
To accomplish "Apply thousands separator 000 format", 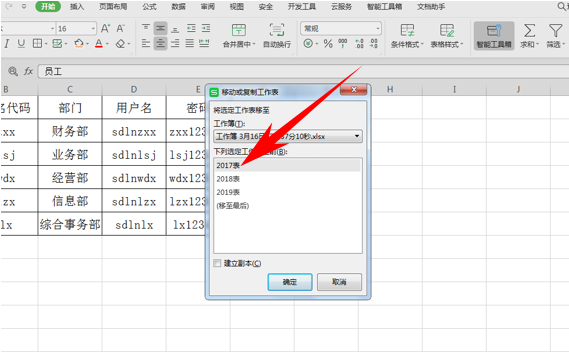I will click(x=343, y=44).
